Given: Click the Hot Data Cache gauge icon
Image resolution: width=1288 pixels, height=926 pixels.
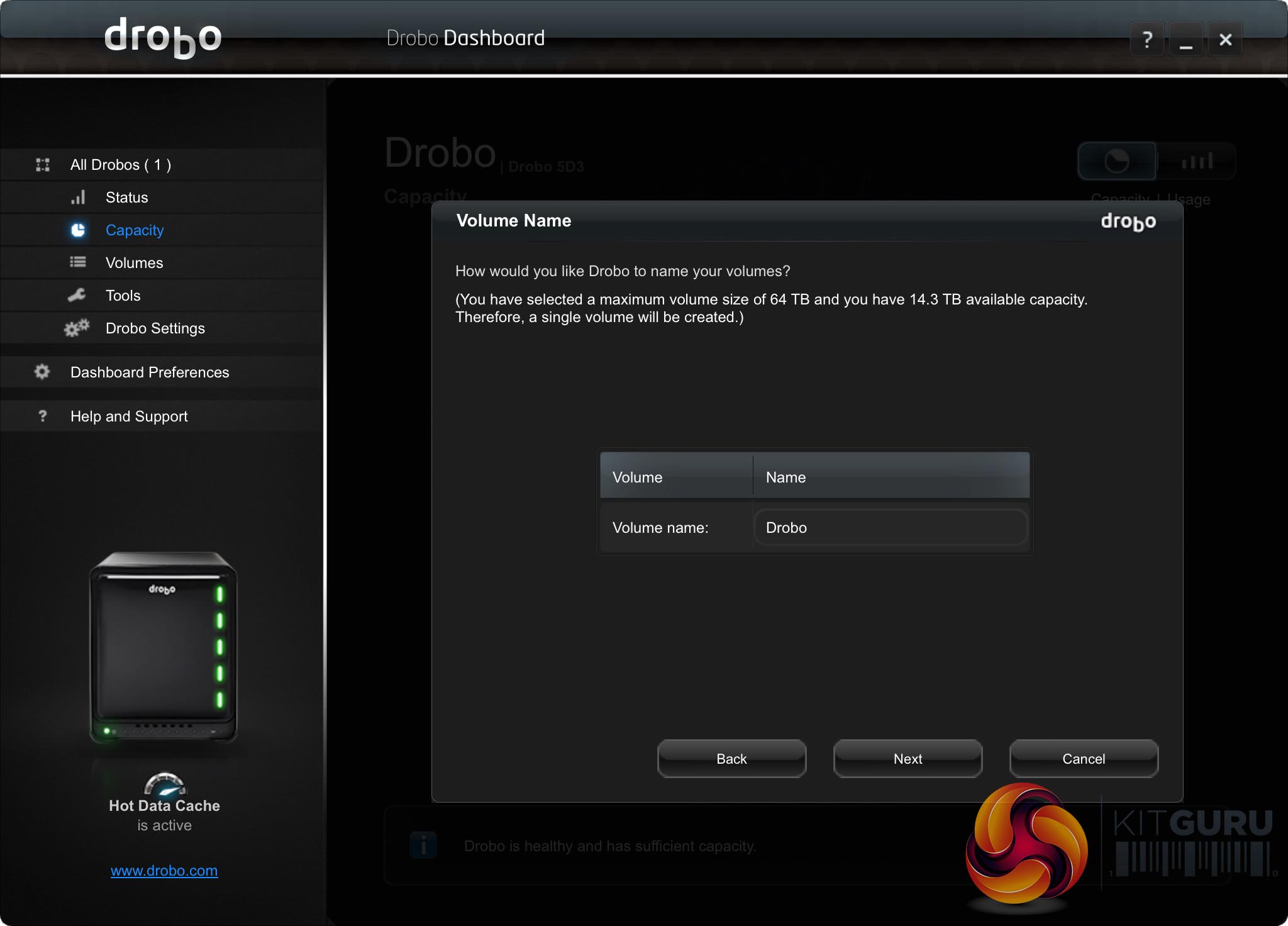Looking at the screenshot, I should pos(165,784).
